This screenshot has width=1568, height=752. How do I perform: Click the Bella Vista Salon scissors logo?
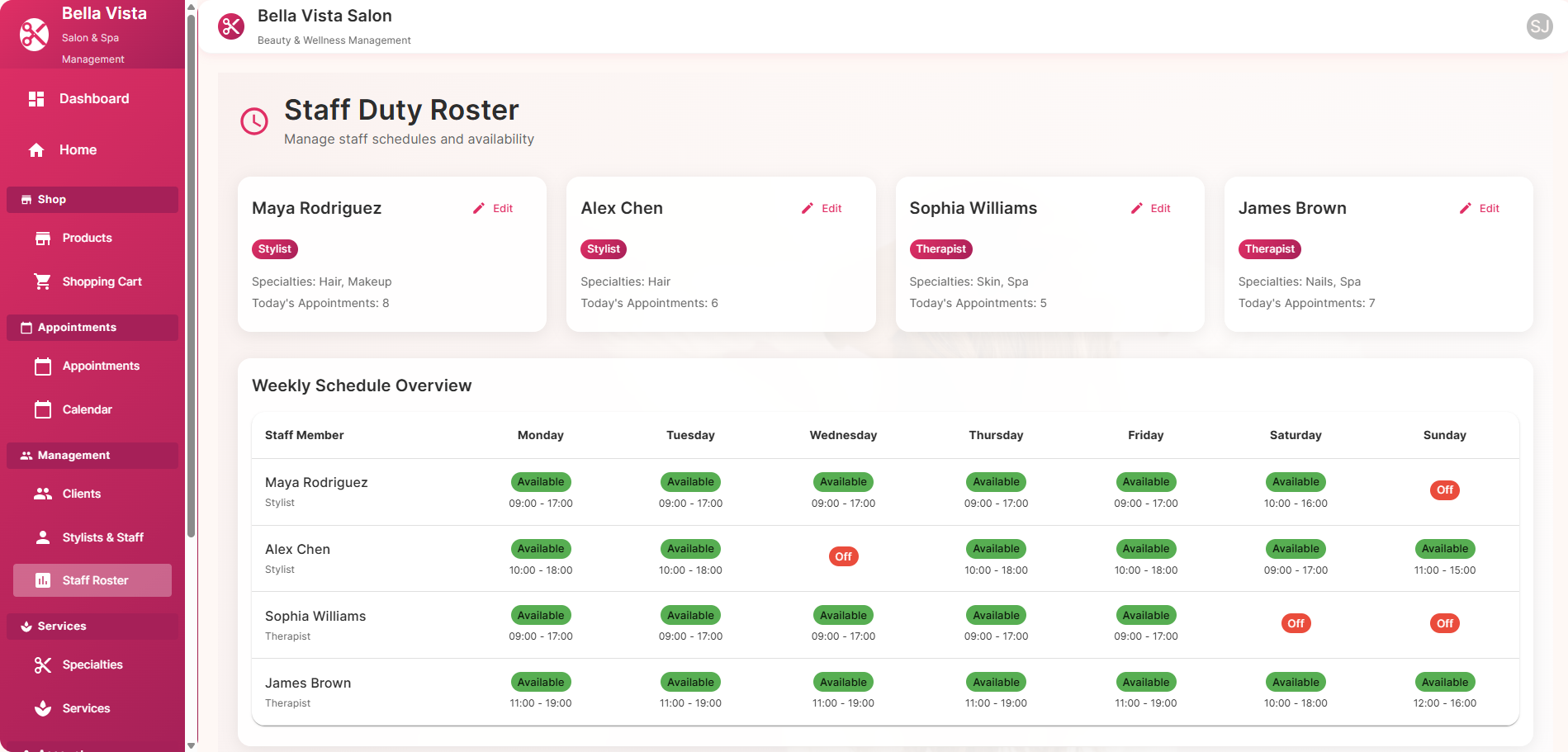(230, 26)
